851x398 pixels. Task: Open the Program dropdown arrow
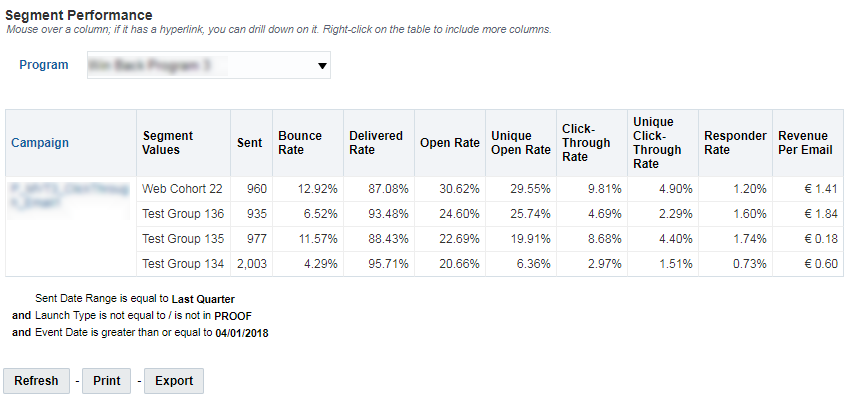point(322,66)
